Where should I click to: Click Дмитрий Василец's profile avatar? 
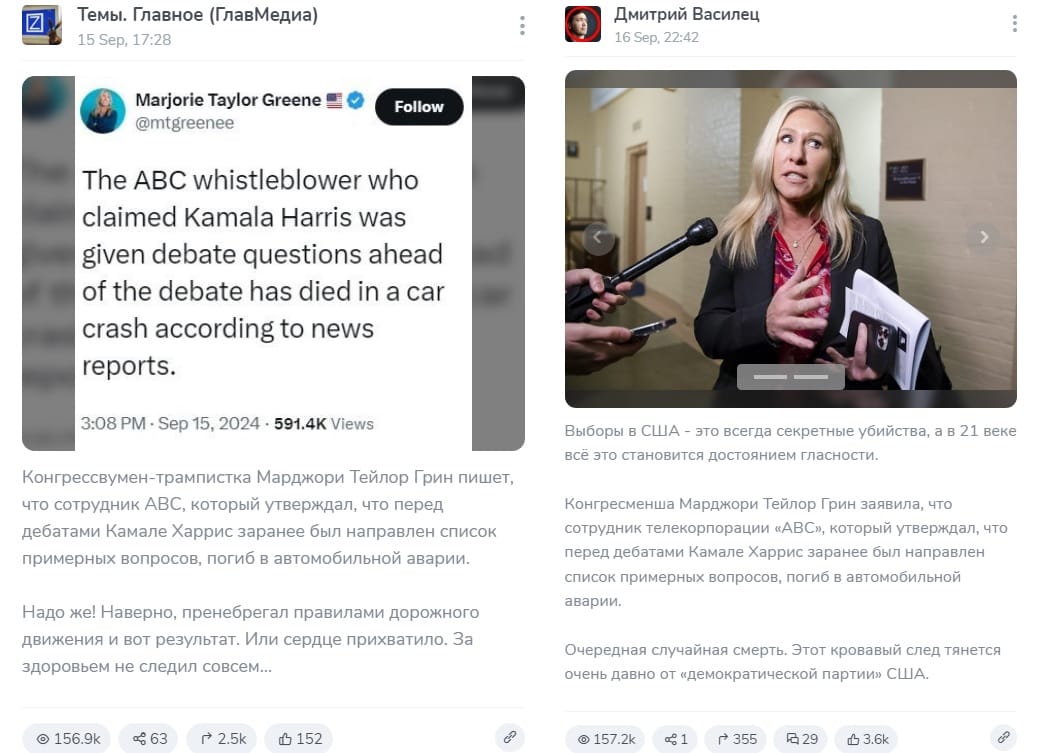click(582, 24)
